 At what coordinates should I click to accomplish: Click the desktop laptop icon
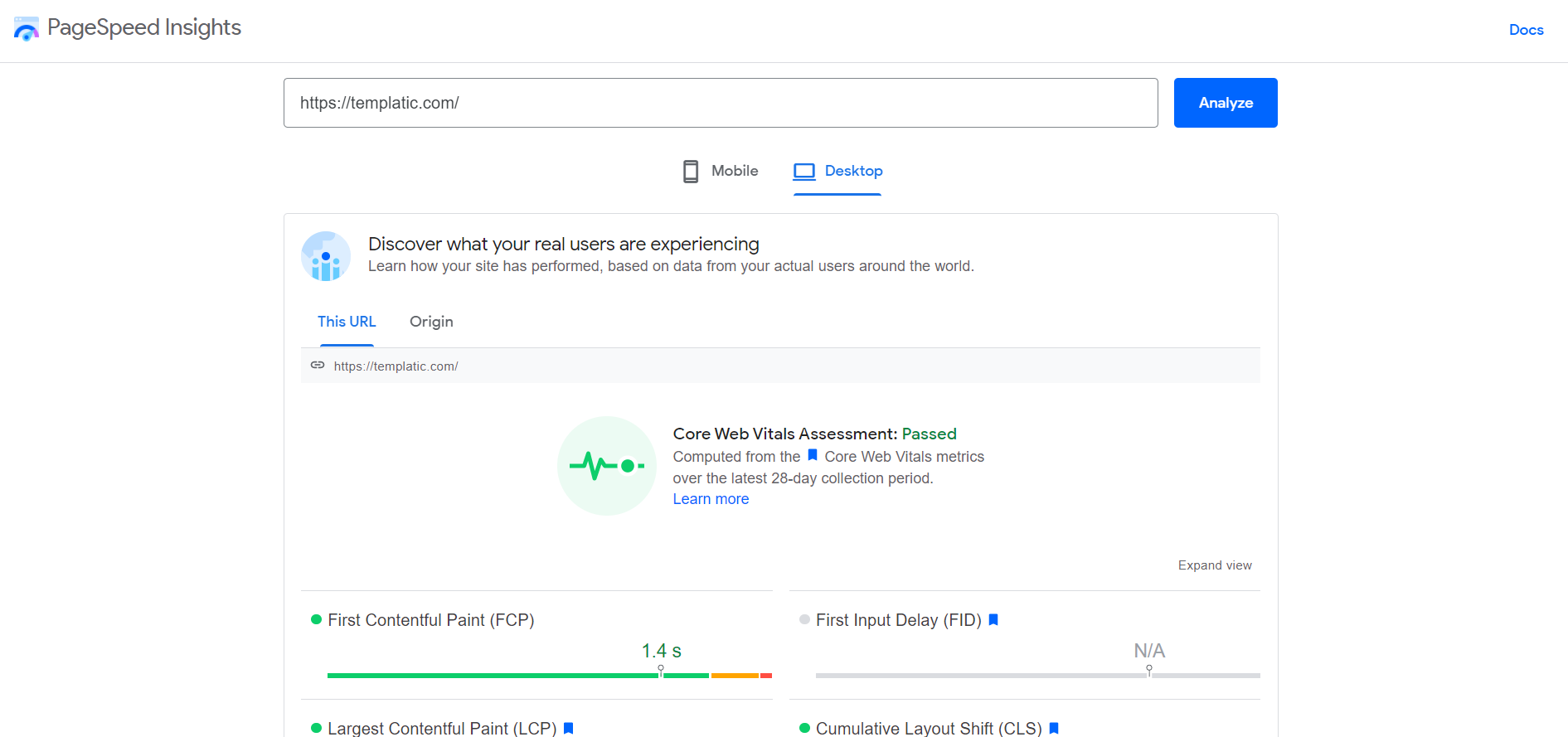click(x=804, y=172)
